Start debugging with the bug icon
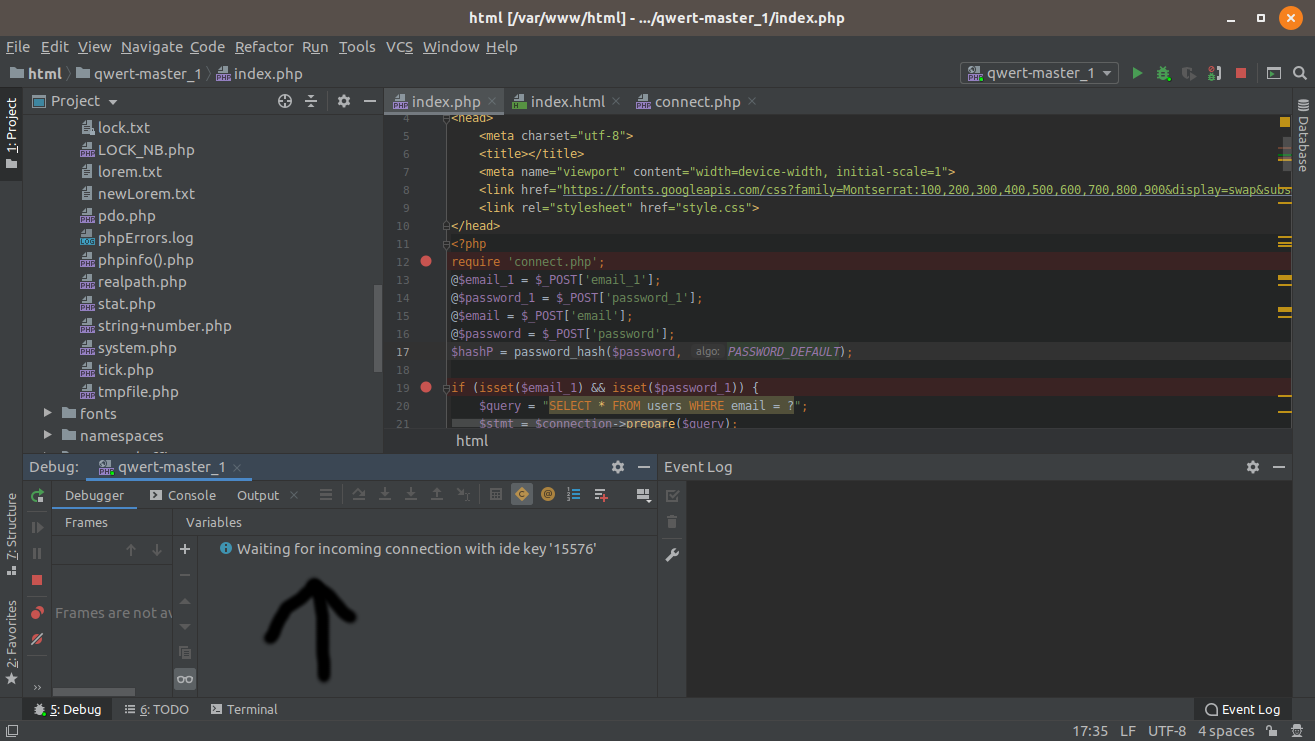Viewport: 1315px width, 741px height. pyautogui.click(x=1163, y=73)
